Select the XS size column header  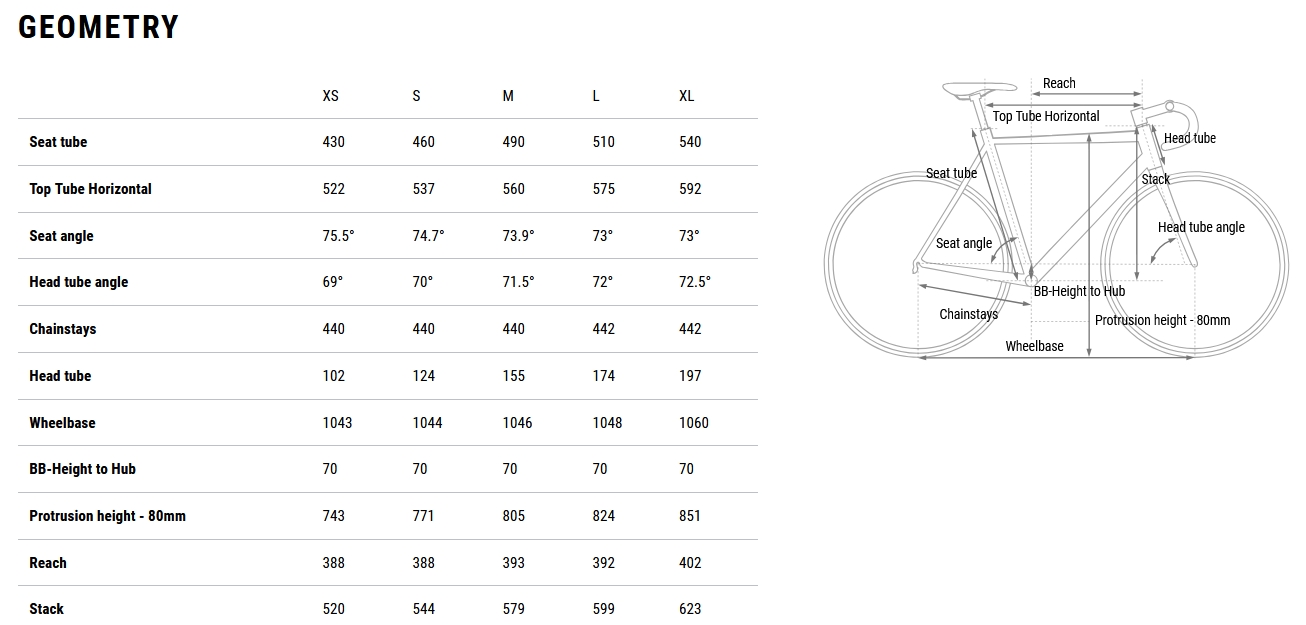click(330, 96)
